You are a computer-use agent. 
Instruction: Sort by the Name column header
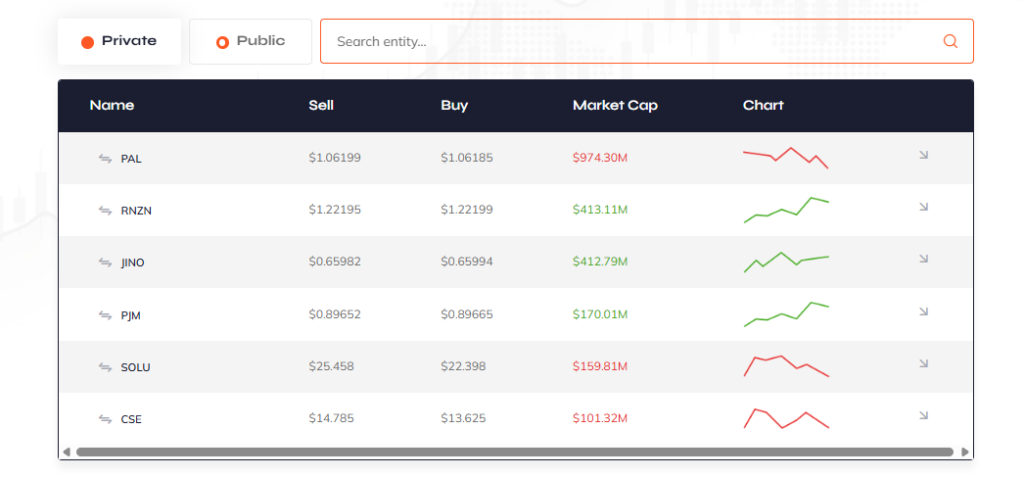click(x=111, y=105)
